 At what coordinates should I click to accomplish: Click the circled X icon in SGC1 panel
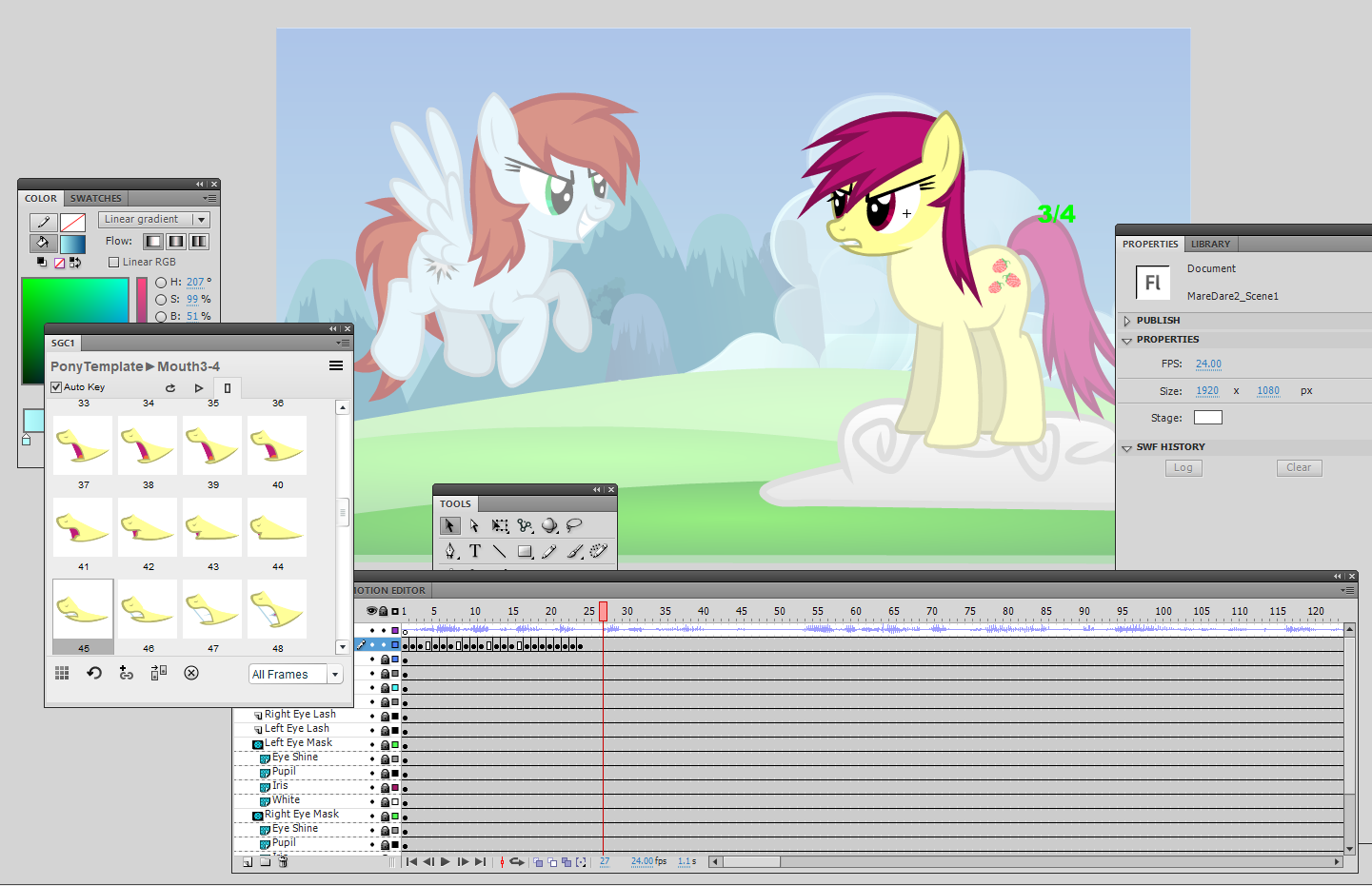click(191, 673)
